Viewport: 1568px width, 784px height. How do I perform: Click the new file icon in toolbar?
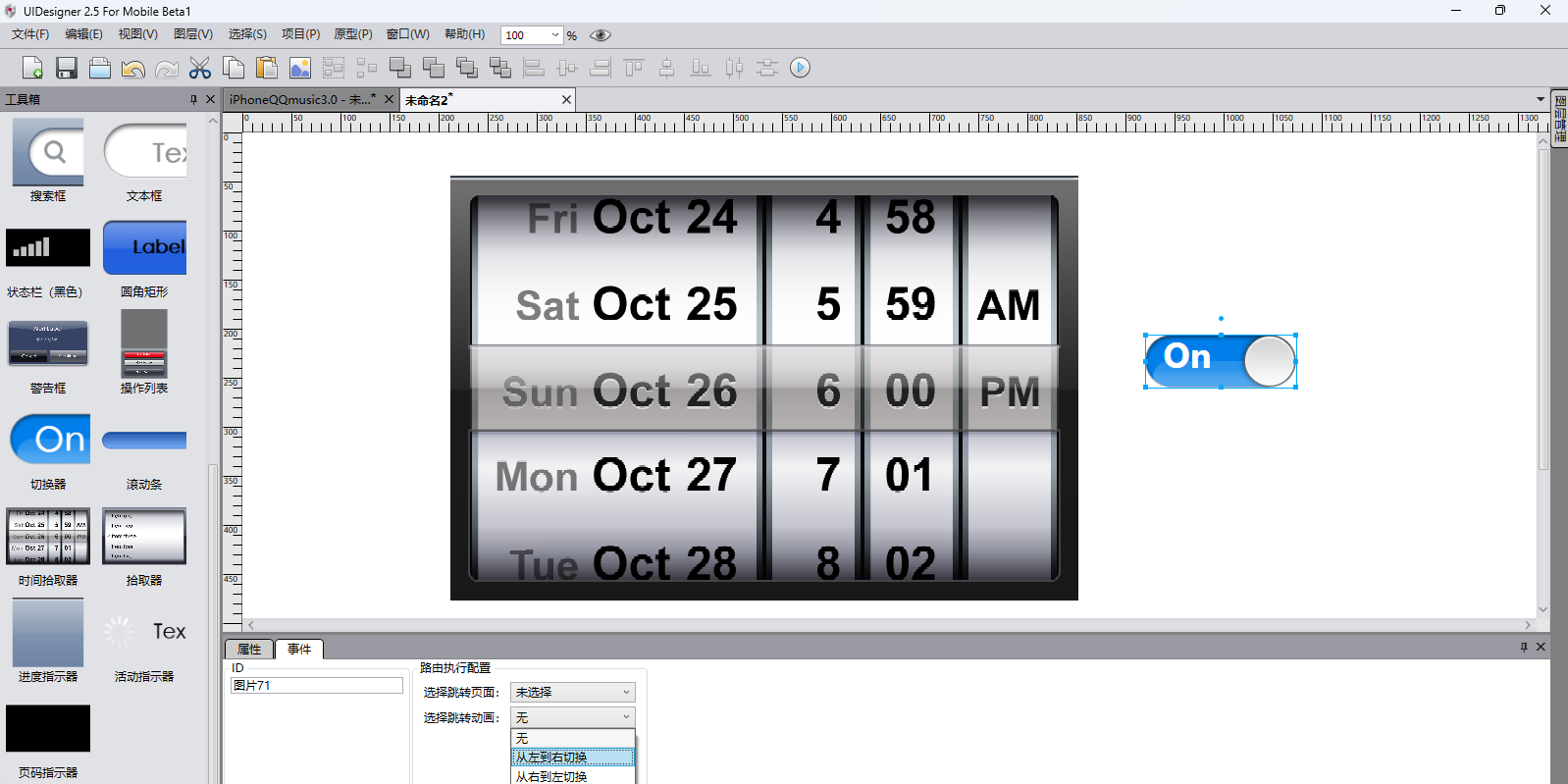(32, 68)
